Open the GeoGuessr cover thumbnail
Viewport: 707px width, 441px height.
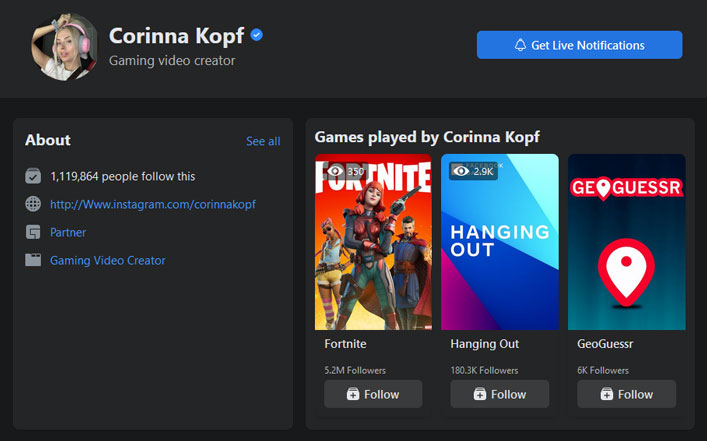click(x=627, y=242)
